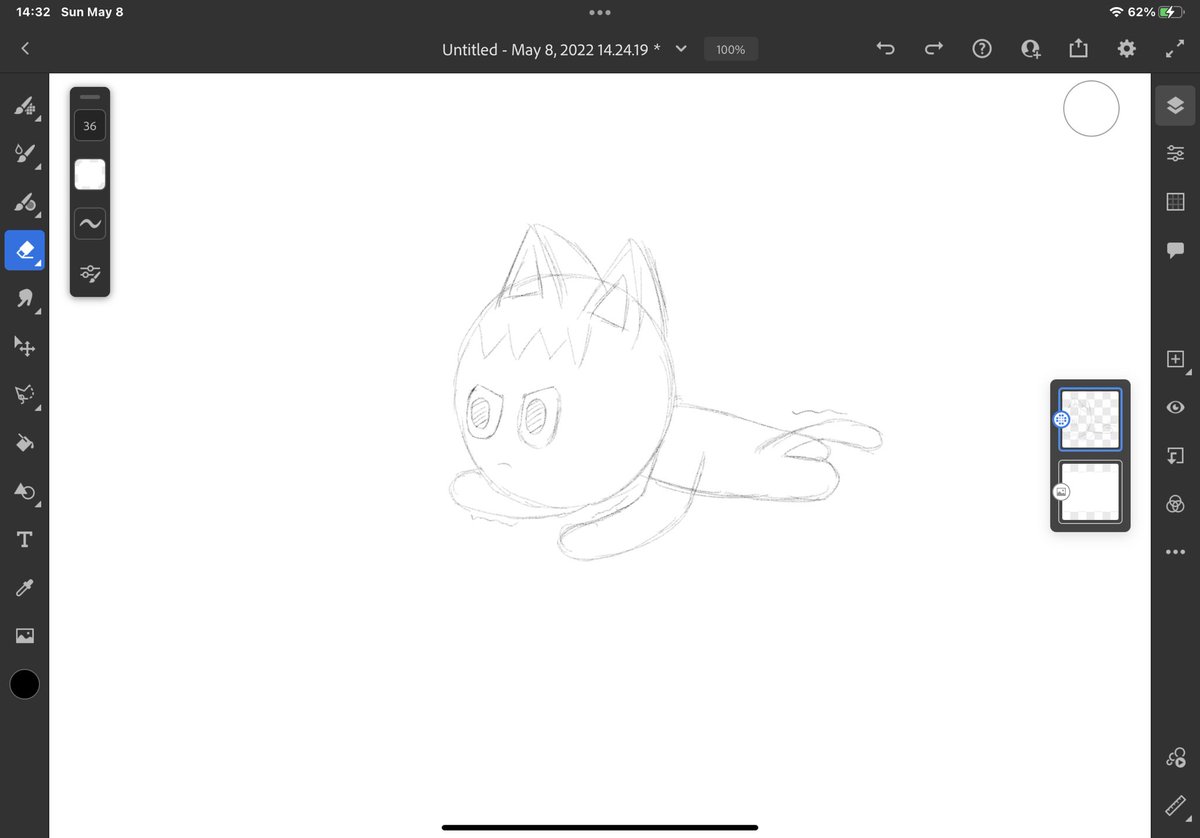The width and height of the screenshot is (1200, 838).
Task: Open the Comments panel
Action: pyautogui.click(x=1175, y=249)
